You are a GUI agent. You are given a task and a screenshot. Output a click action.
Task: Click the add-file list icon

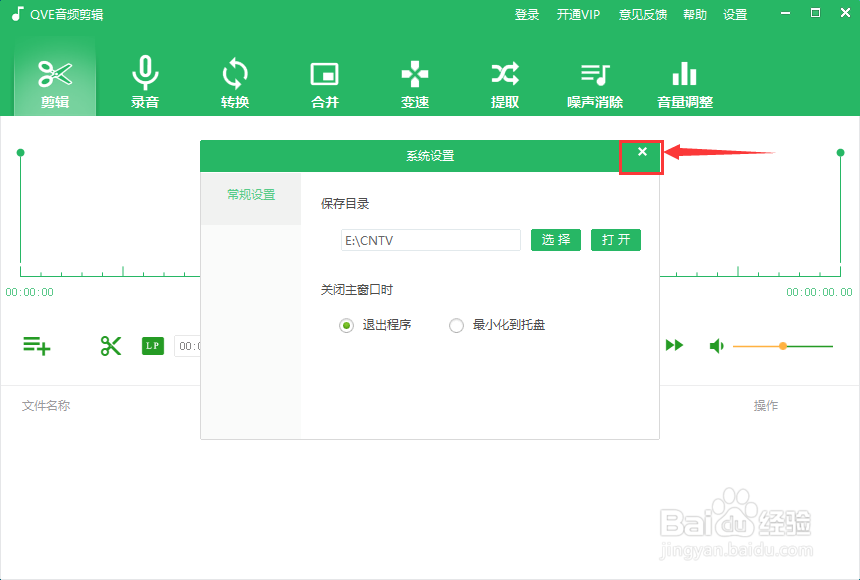(37, 345)
